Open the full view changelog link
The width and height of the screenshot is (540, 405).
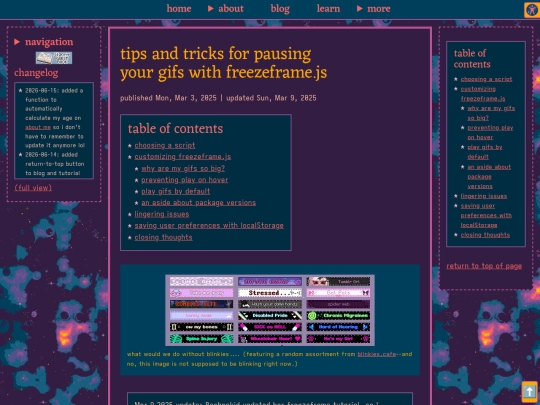tap(33, 188)
